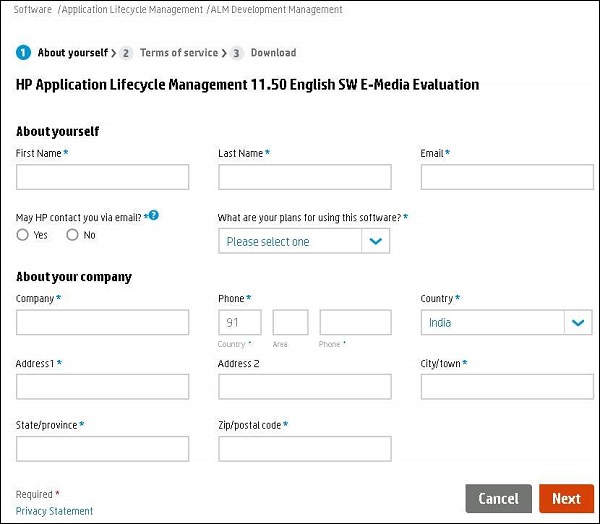
Task: Select Yes for HP email contact
Action: click(x=23, y=235)
